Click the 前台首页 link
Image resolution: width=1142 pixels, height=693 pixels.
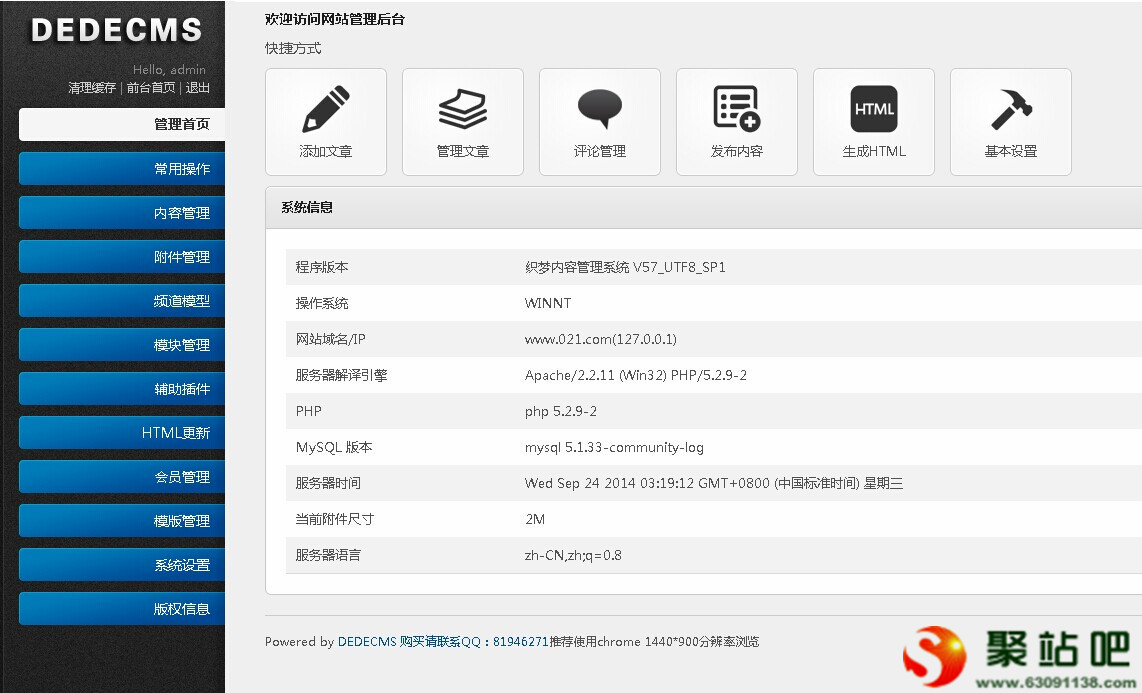[151, 87]
